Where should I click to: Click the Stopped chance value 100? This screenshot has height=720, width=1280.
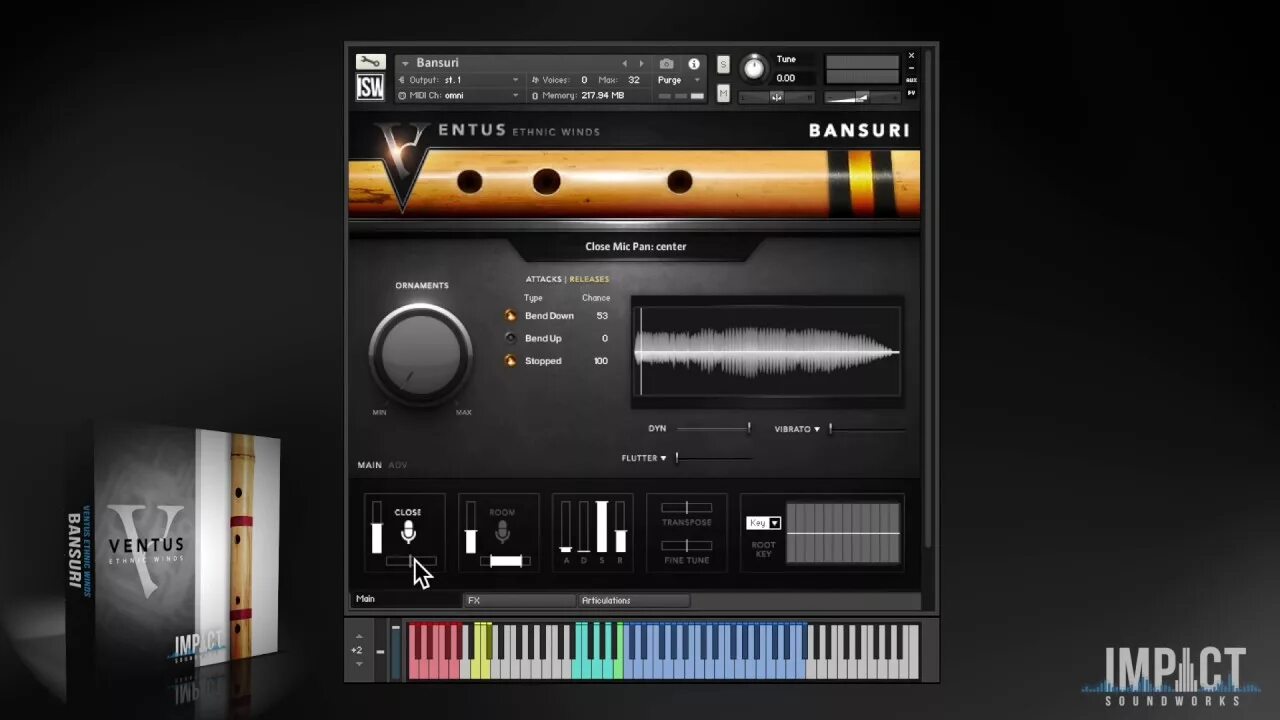(x=600, y=361)
